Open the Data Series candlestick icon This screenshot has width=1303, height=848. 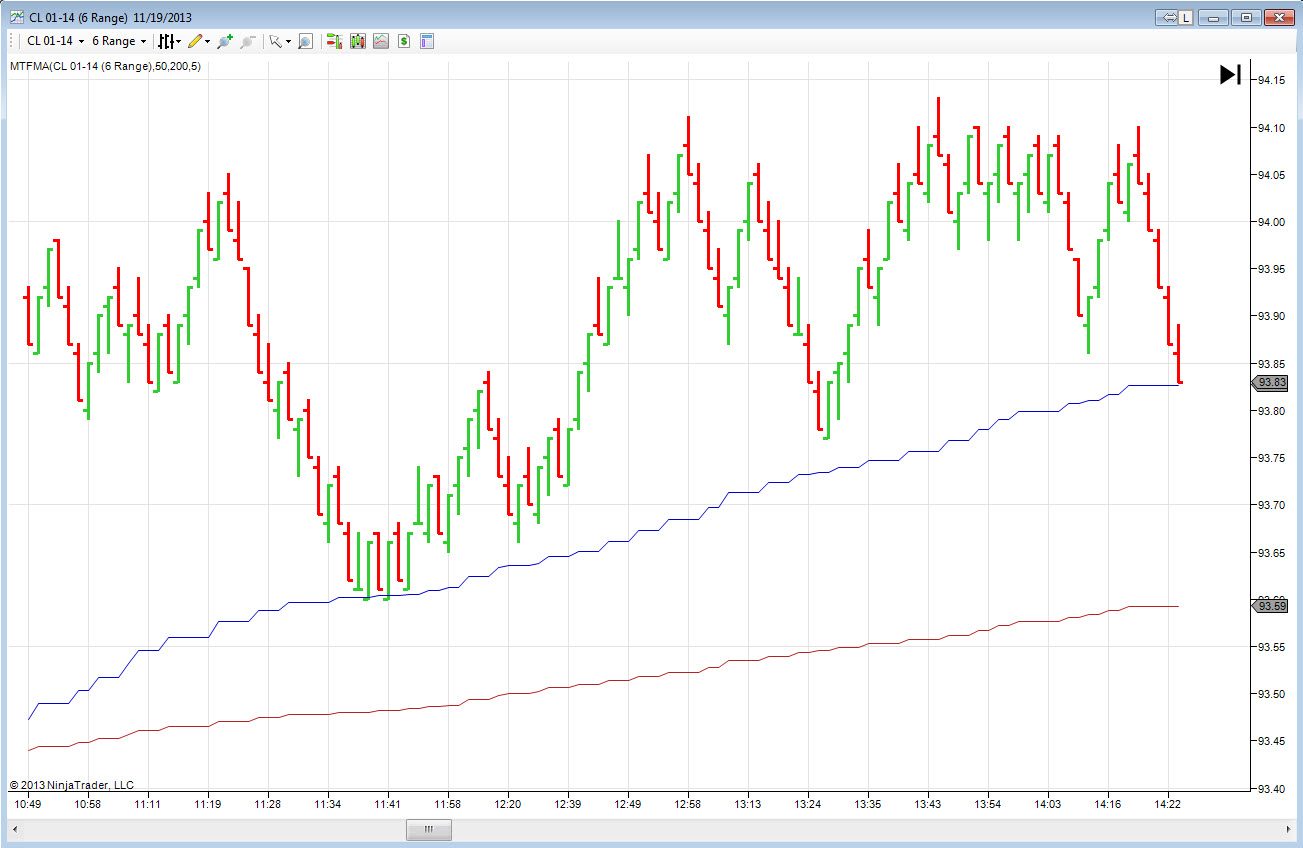358,41
